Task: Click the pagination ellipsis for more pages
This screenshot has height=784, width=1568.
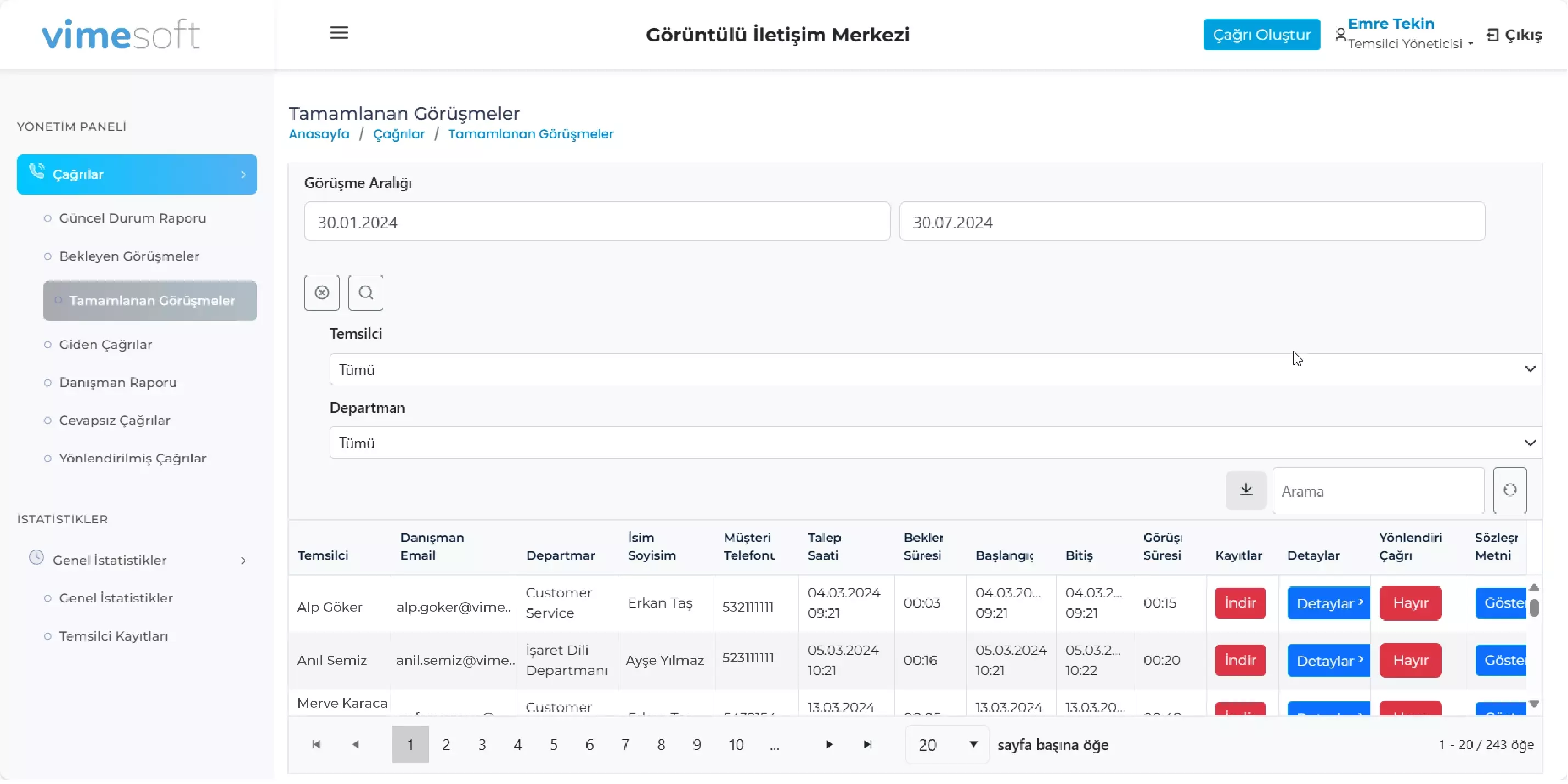Action: [774, 746]
